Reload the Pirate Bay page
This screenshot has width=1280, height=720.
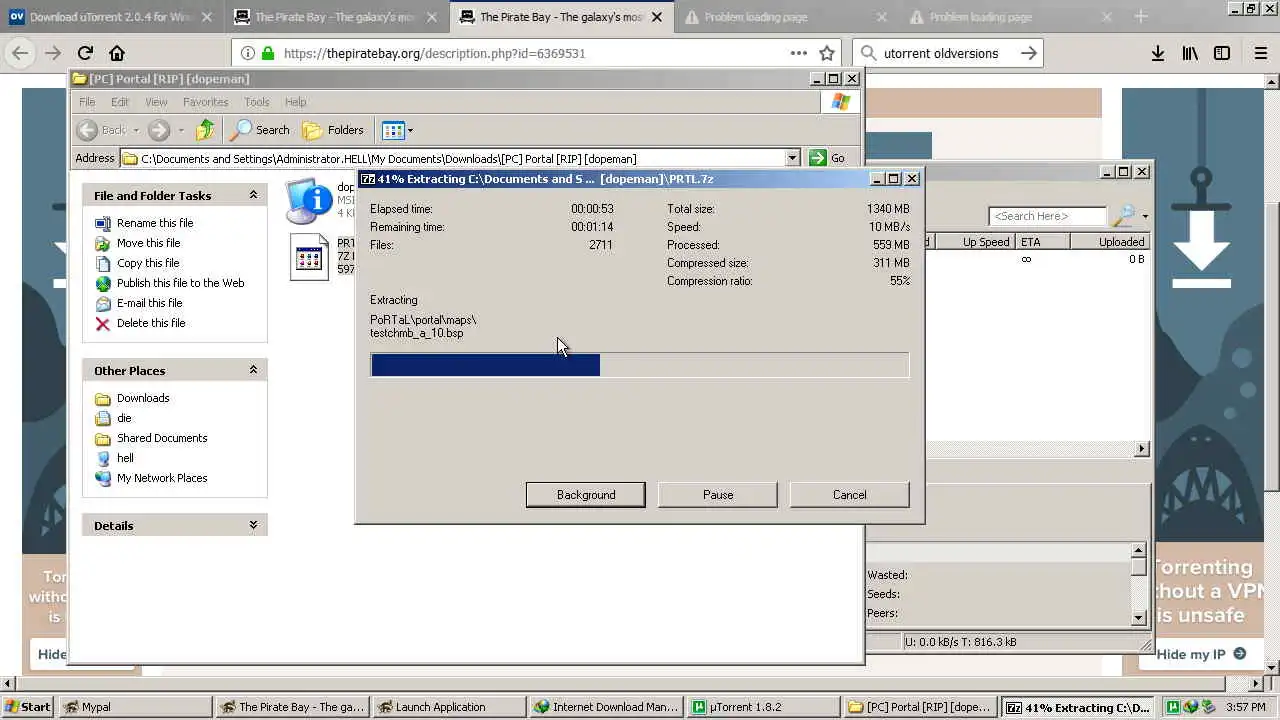coord(85,53)
